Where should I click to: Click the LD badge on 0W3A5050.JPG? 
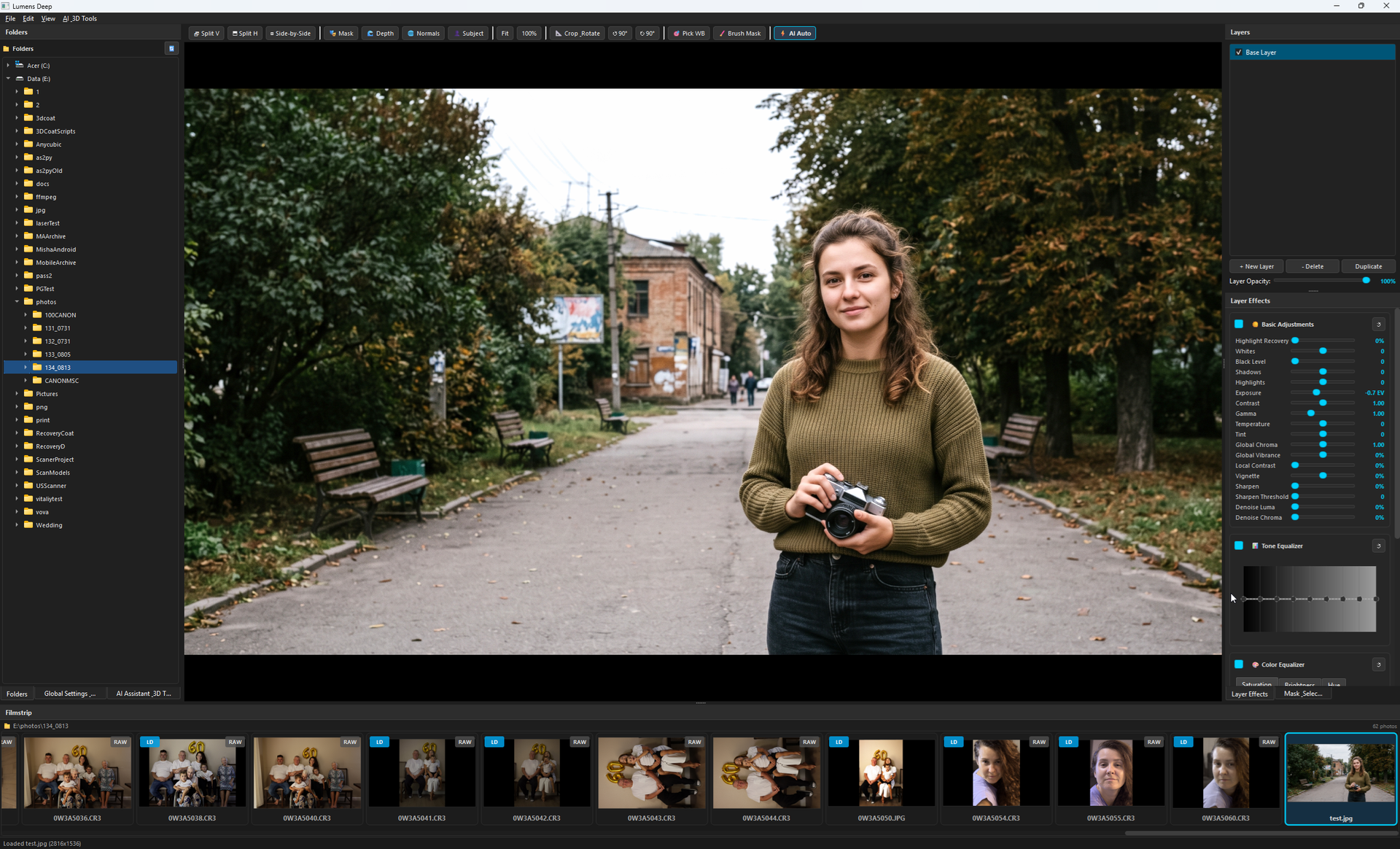[x=839, y=742]
